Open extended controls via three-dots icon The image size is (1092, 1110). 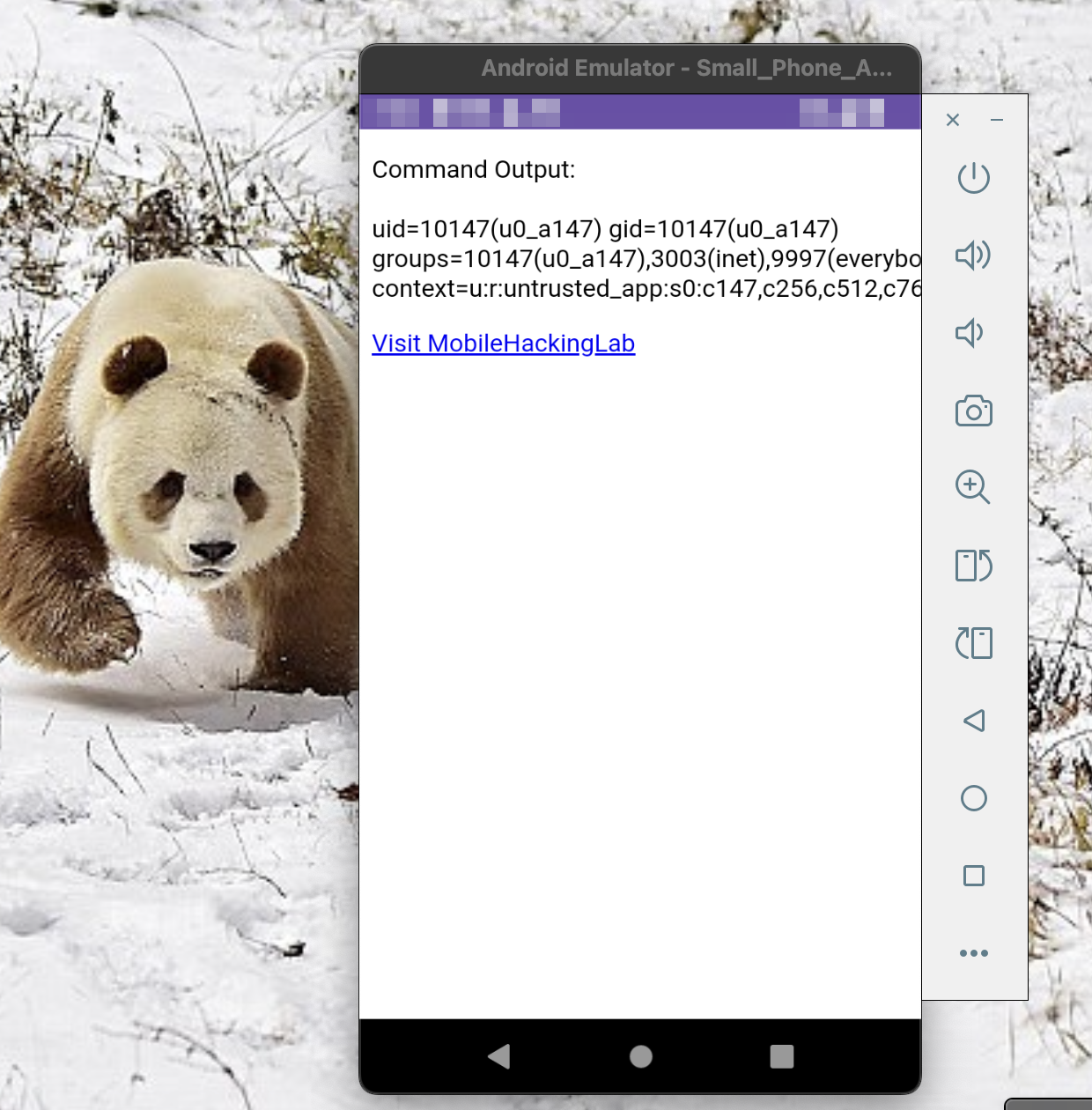[x=973, y=953]
